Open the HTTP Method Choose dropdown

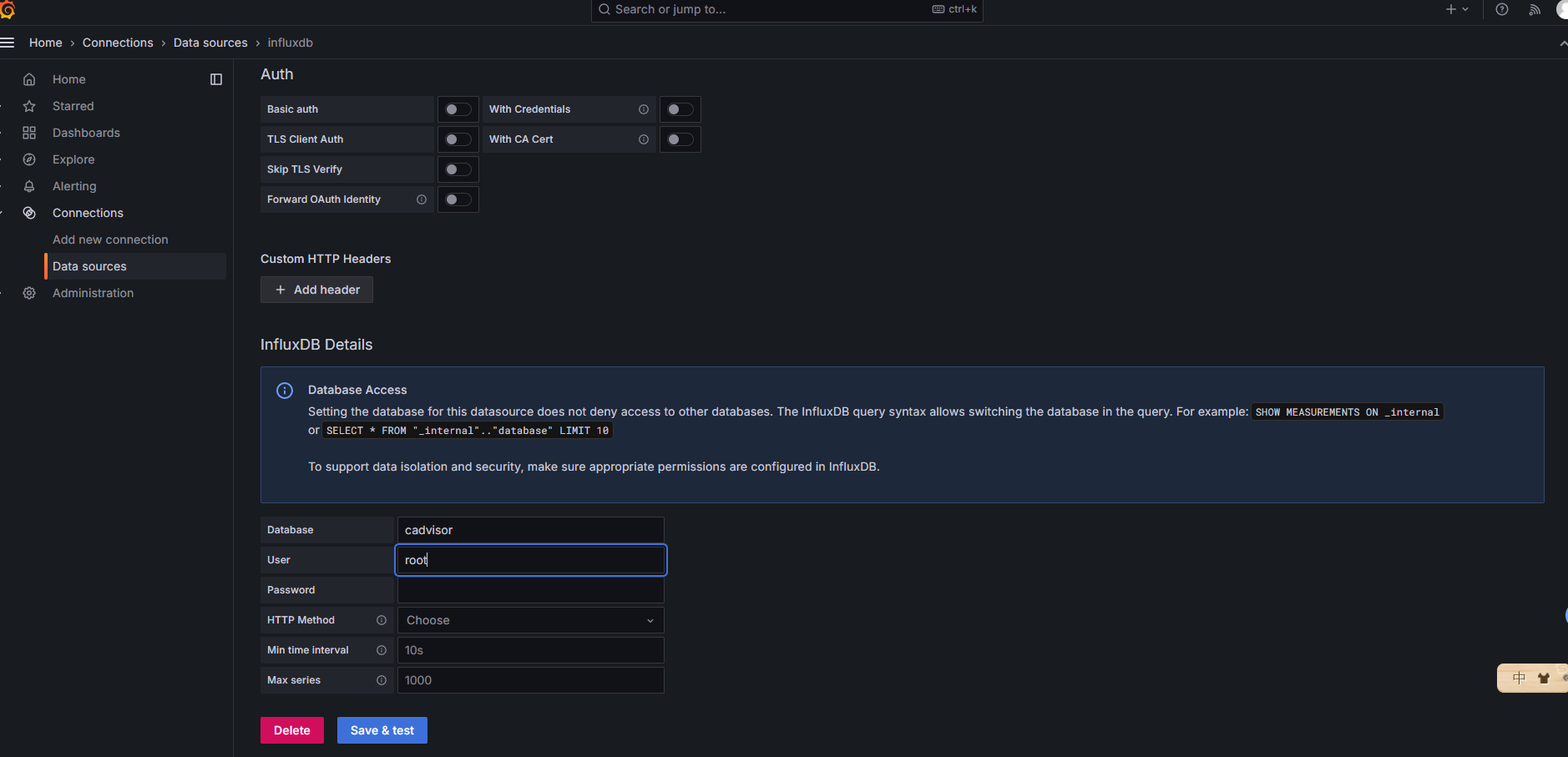tap(531, 620)
